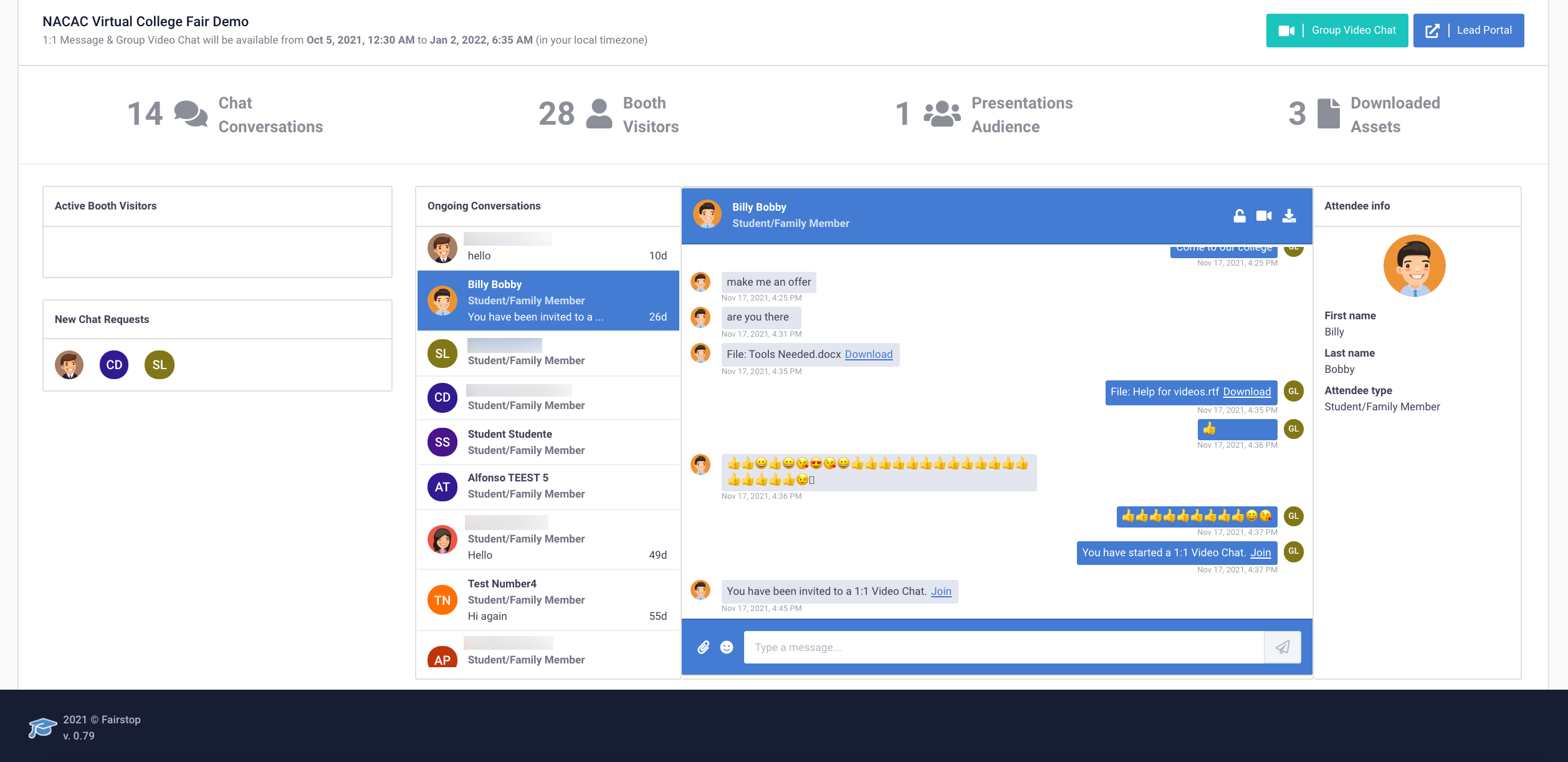
Task: Click the paper plane send icon
Action: (x=1283, y=647)
